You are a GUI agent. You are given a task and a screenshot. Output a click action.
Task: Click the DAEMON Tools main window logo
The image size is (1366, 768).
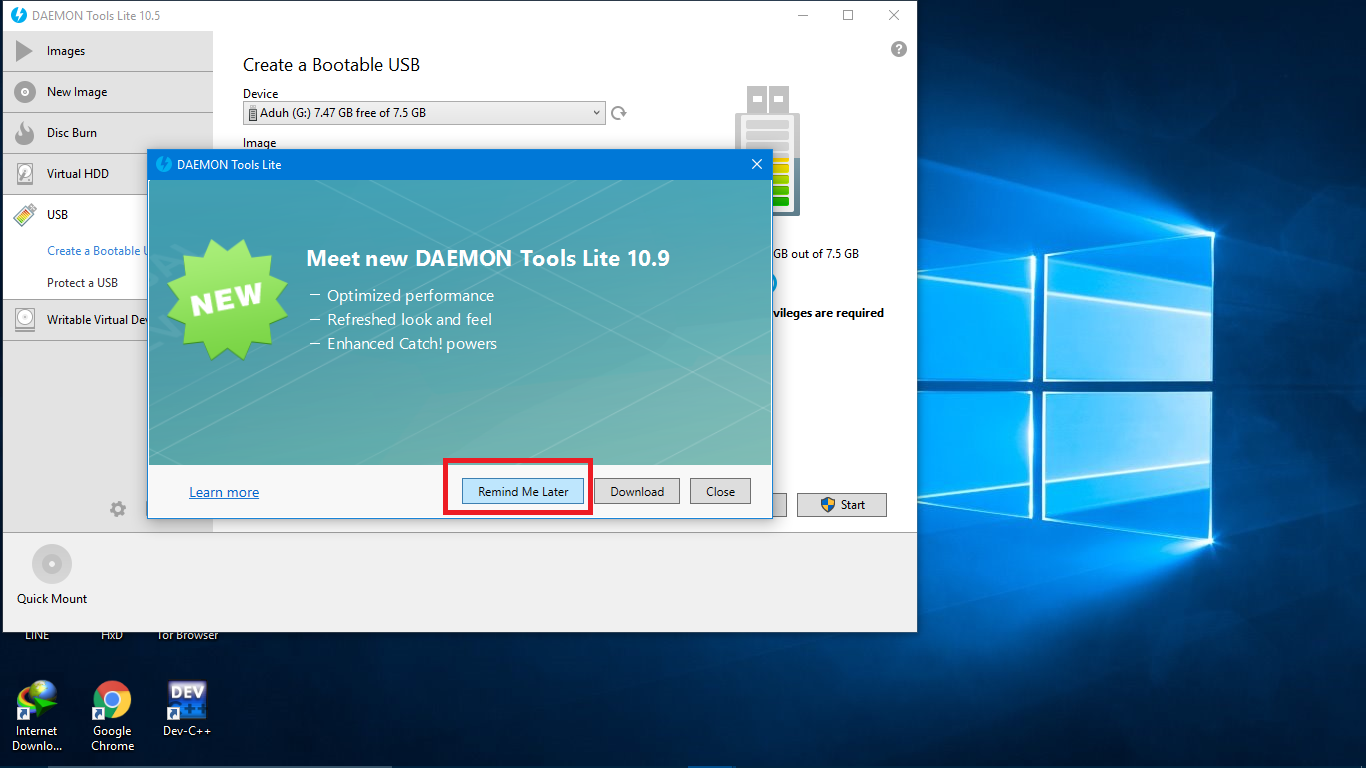tap(18, 16)
